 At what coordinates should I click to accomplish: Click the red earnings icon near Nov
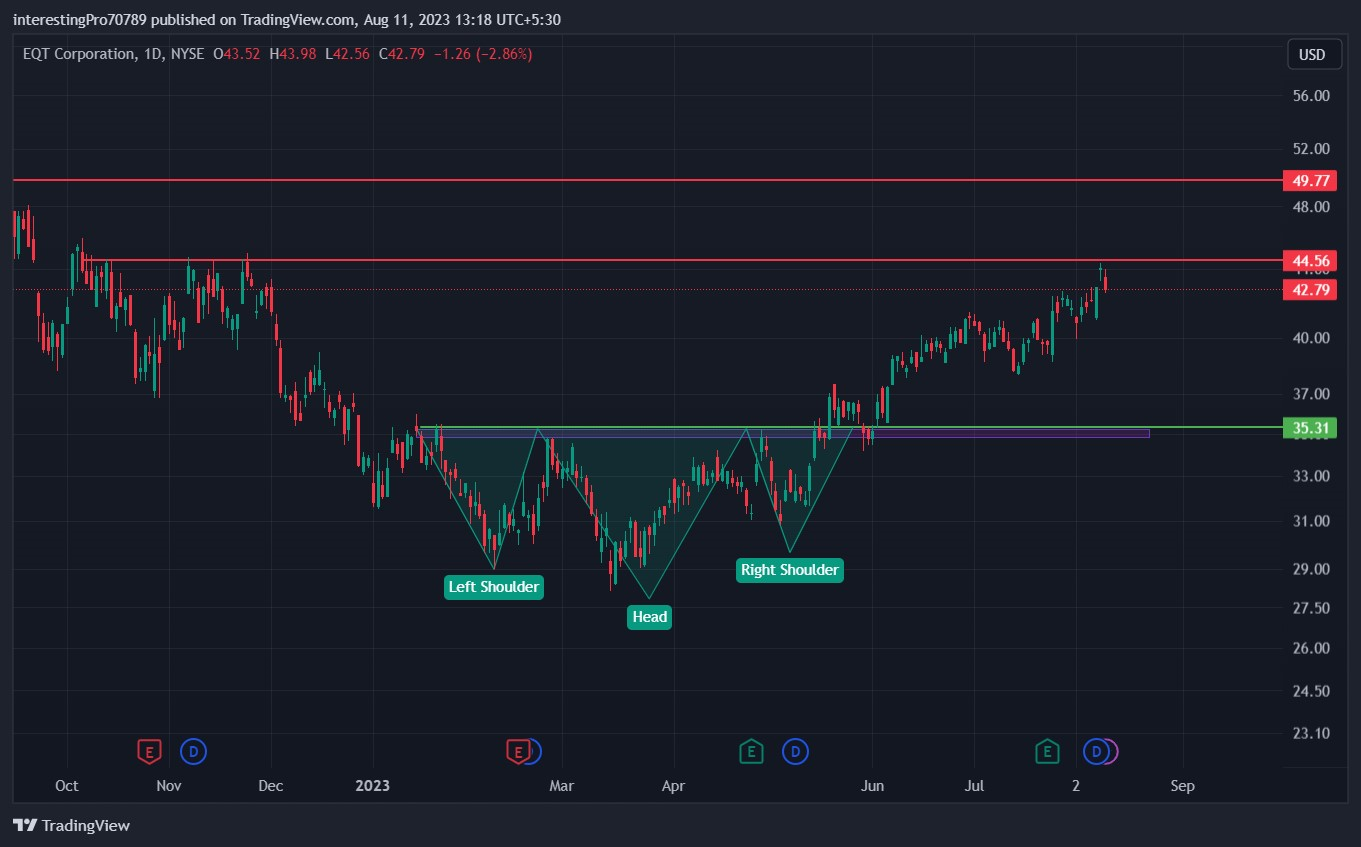click(149, 751)
